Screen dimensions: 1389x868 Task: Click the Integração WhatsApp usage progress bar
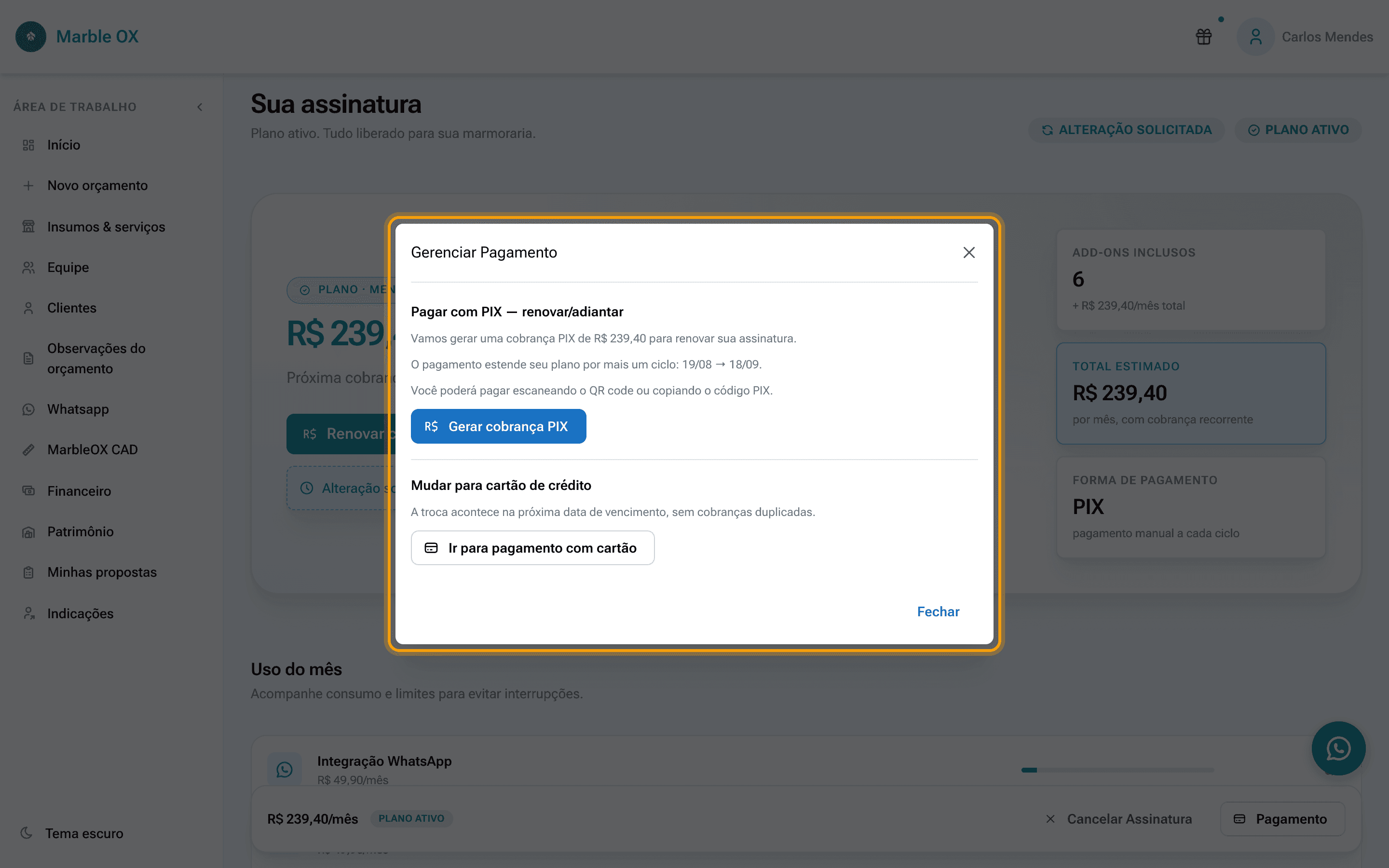tap(1117, 770)
